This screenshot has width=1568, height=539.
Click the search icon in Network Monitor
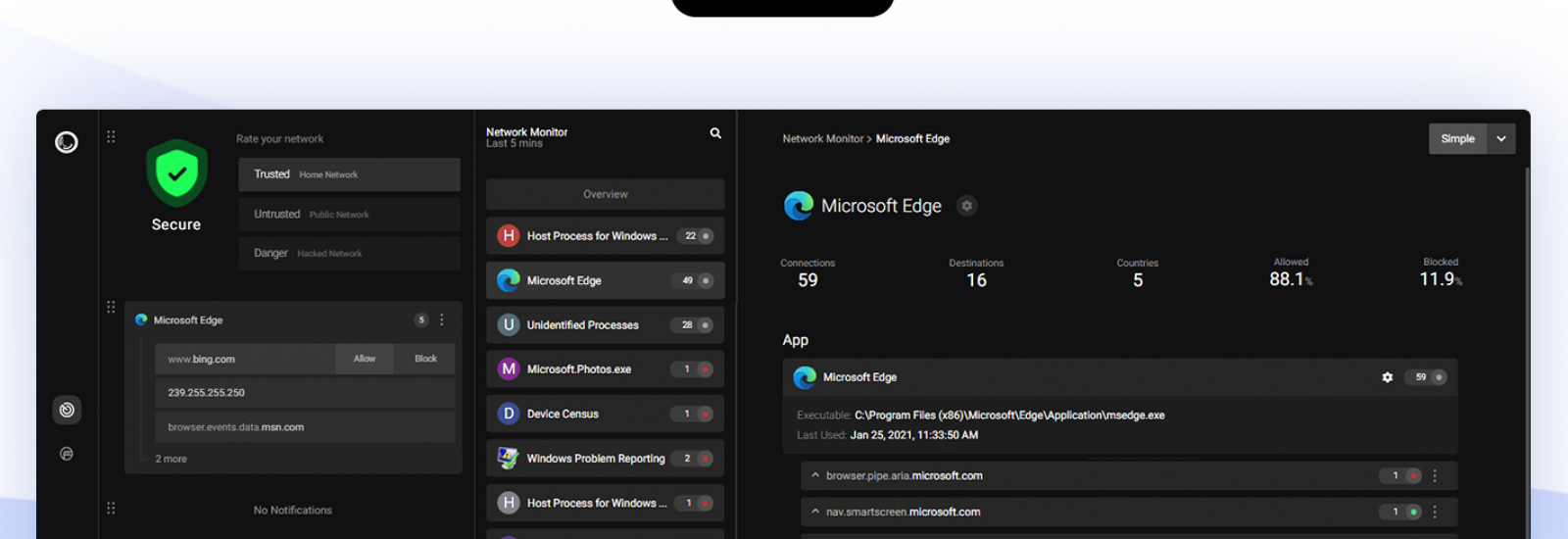click(x=715, y=133)
